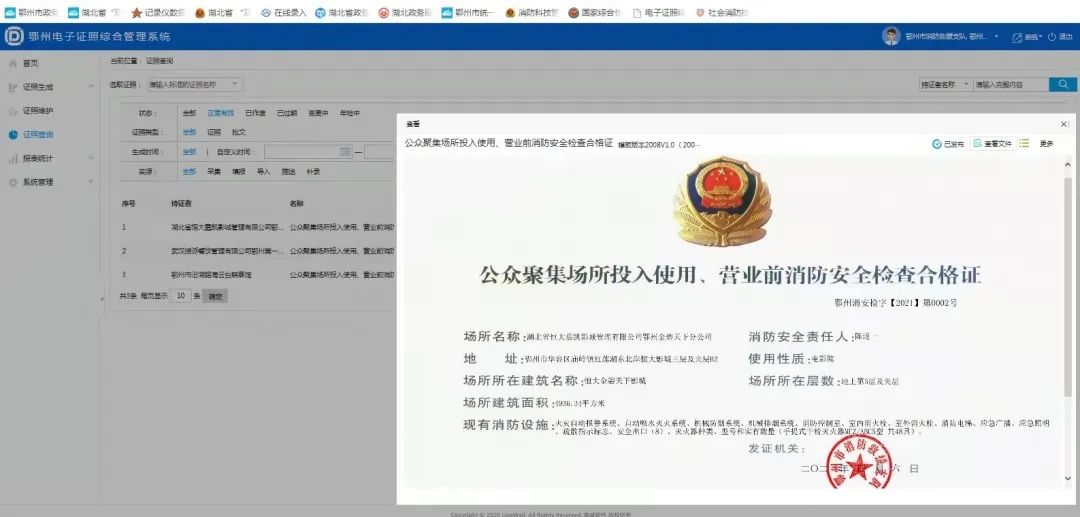Open the 持证者名称 search type dropdown

pos(944,84)
